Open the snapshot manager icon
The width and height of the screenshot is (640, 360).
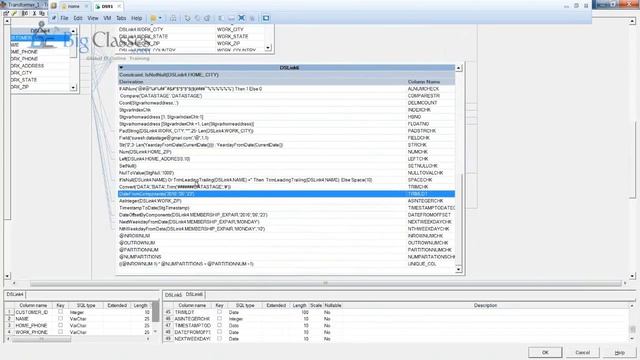click(x=207, y=18)
